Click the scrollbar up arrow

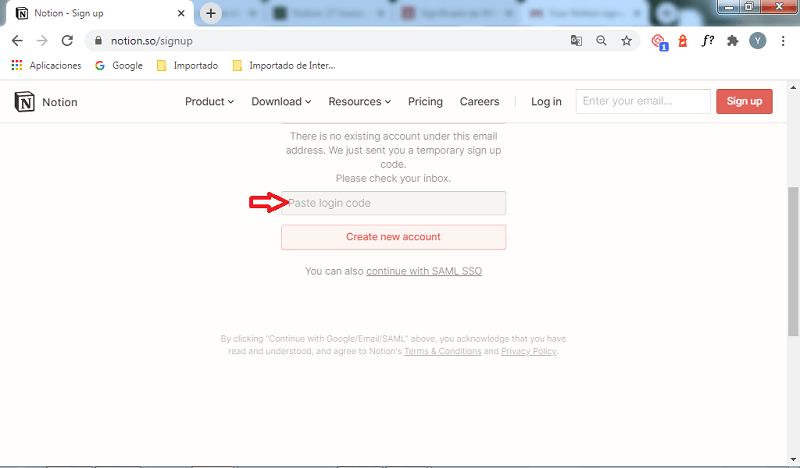(x=793, y=87)
